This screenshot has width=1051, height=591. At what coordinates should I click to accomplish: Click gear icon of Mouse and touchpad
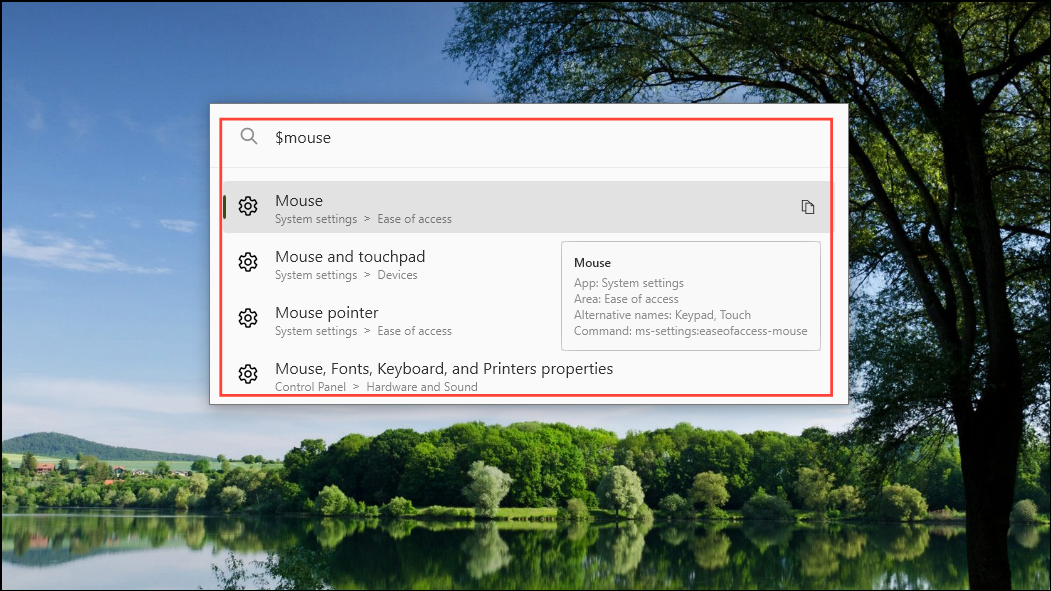(248, 262)
